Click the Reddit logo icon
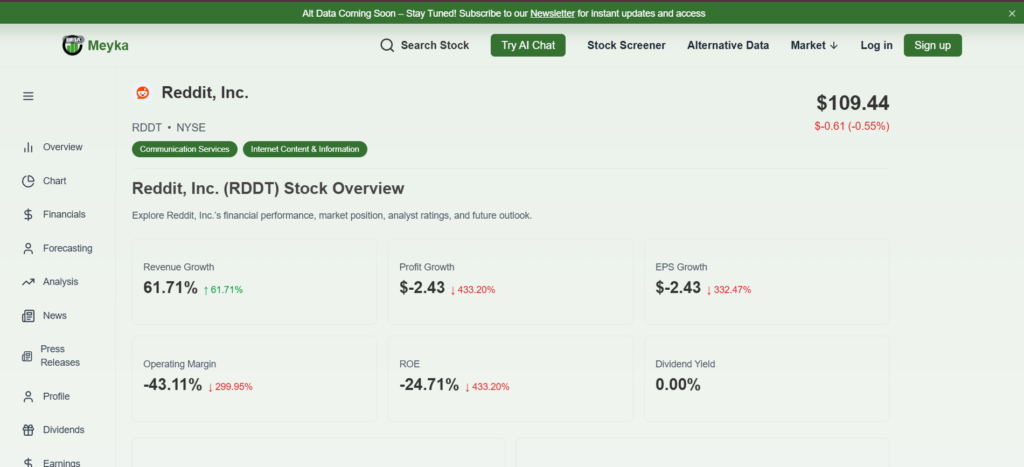Screen dimensions: 1024x467 [x=142, y=93]
